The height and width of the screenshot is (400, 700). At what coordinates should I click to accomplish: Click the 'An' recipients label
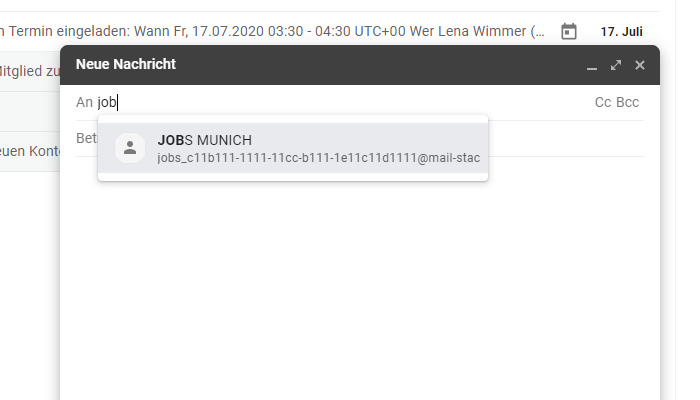[84, 102]
